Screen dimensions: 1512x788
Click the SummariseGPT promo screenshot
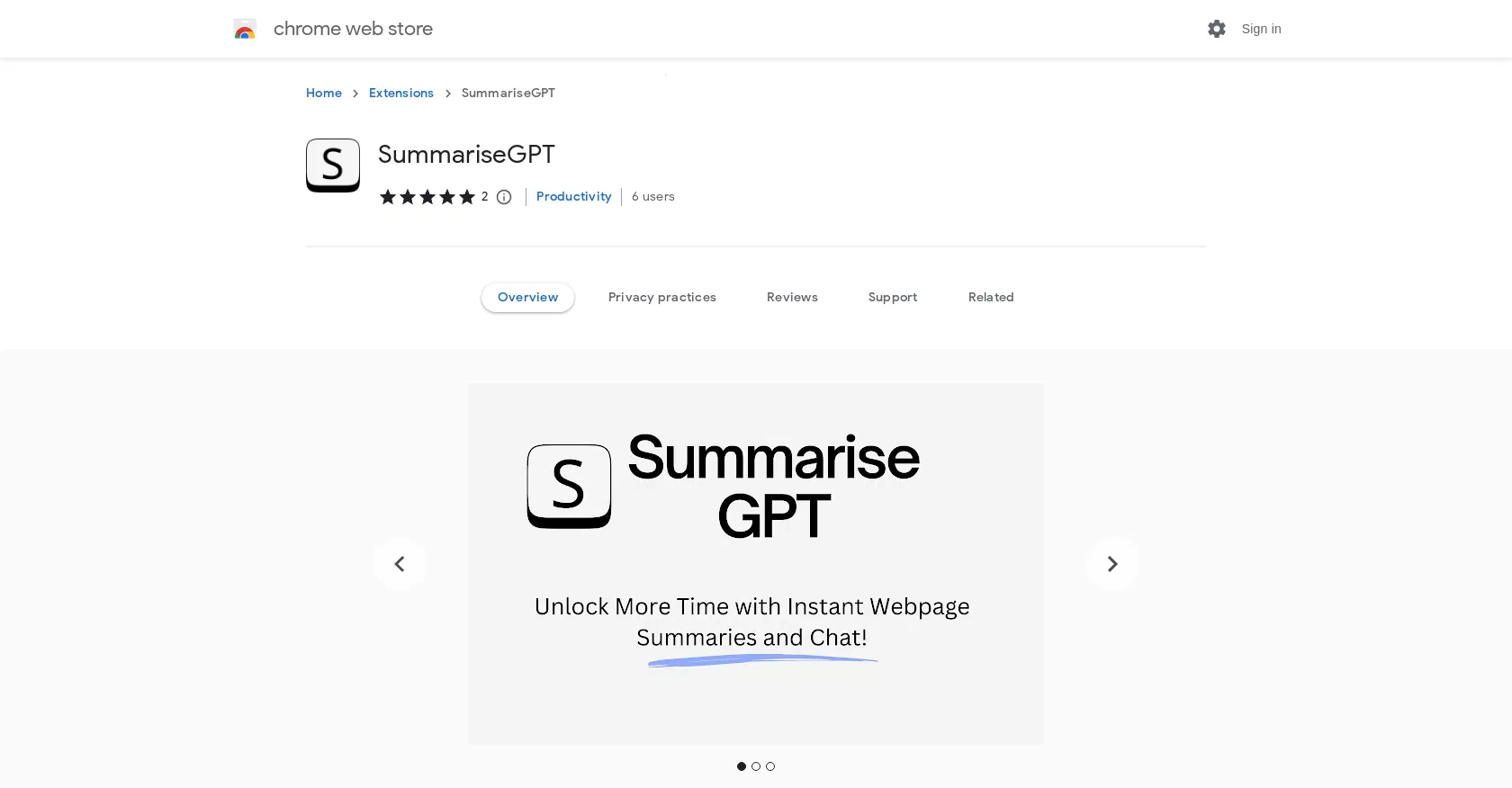755,564
